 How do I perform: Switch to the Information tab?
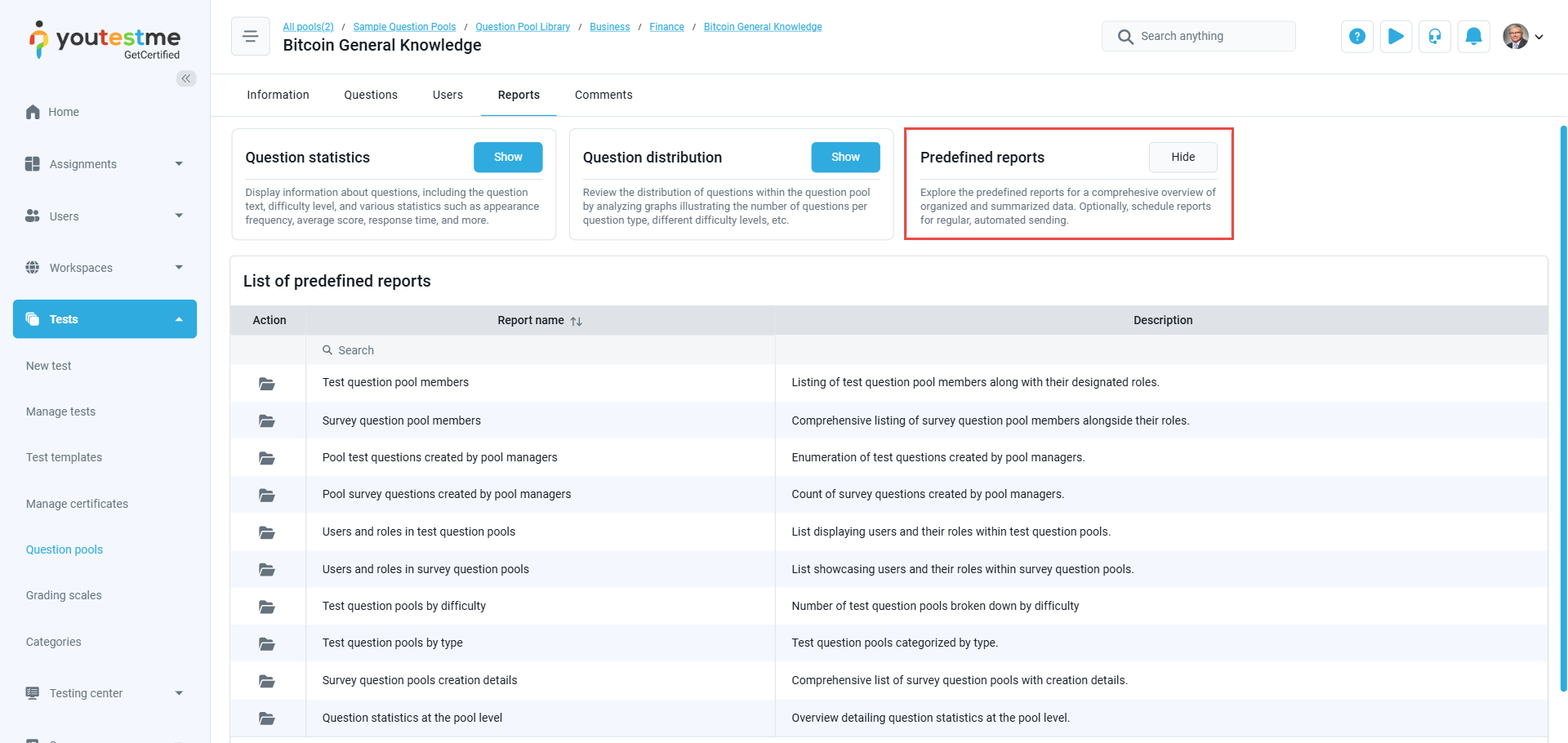point(278,95)
